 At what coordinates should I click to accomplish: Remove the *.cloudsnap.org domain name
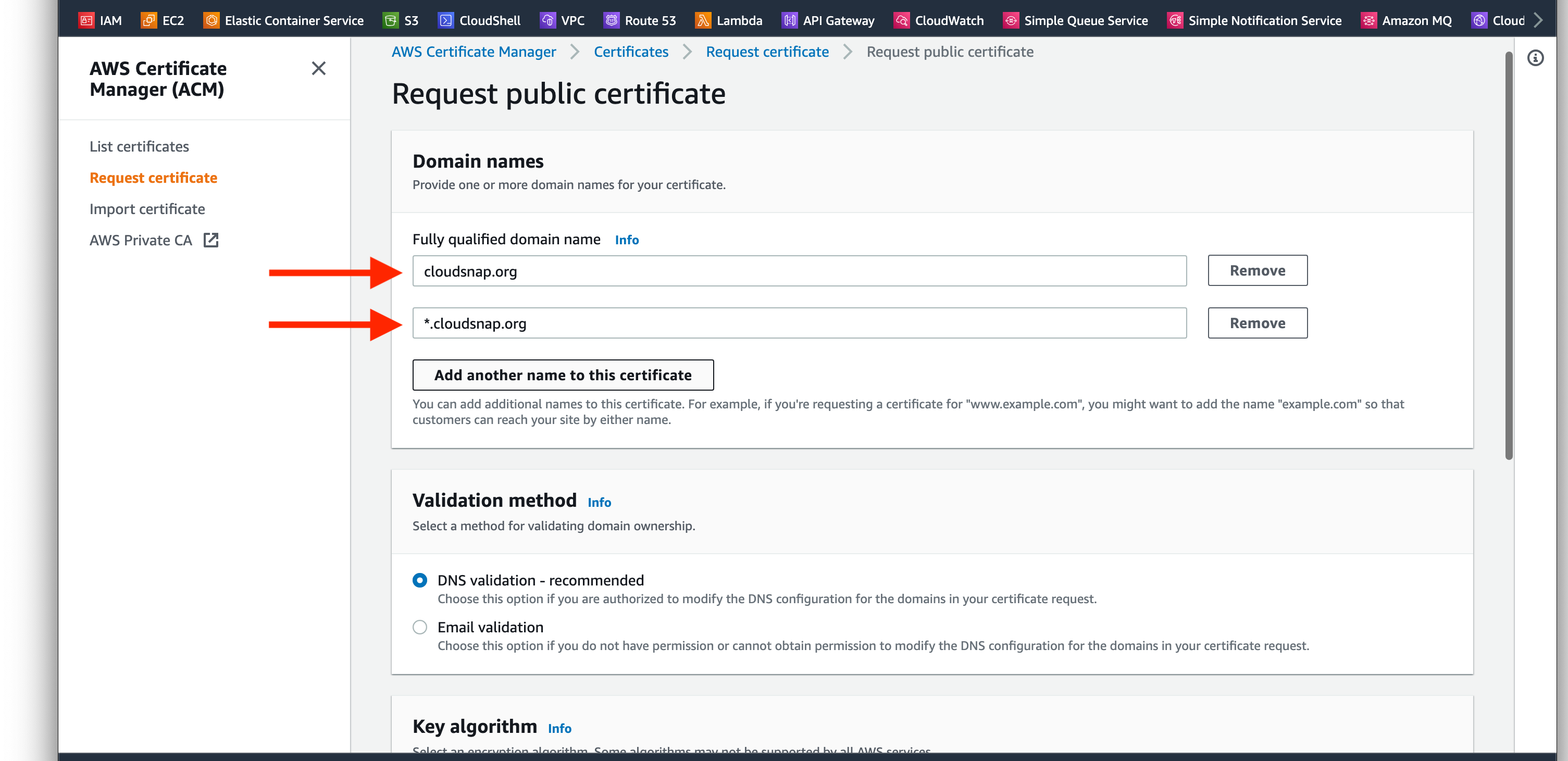pyautogui.click(x=1257, y=322)
